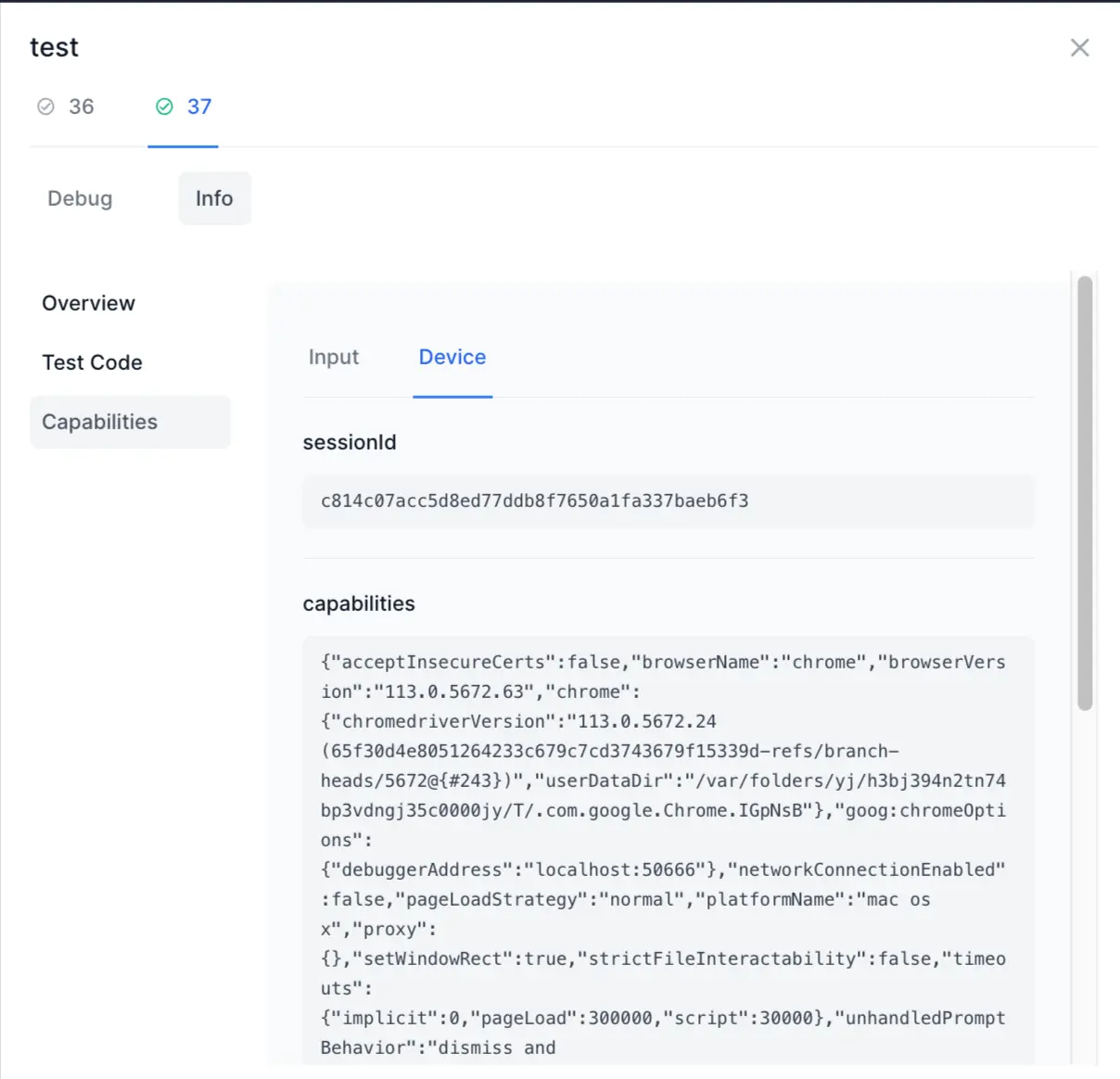Click the green check icon beside 37

pos(164,107)
